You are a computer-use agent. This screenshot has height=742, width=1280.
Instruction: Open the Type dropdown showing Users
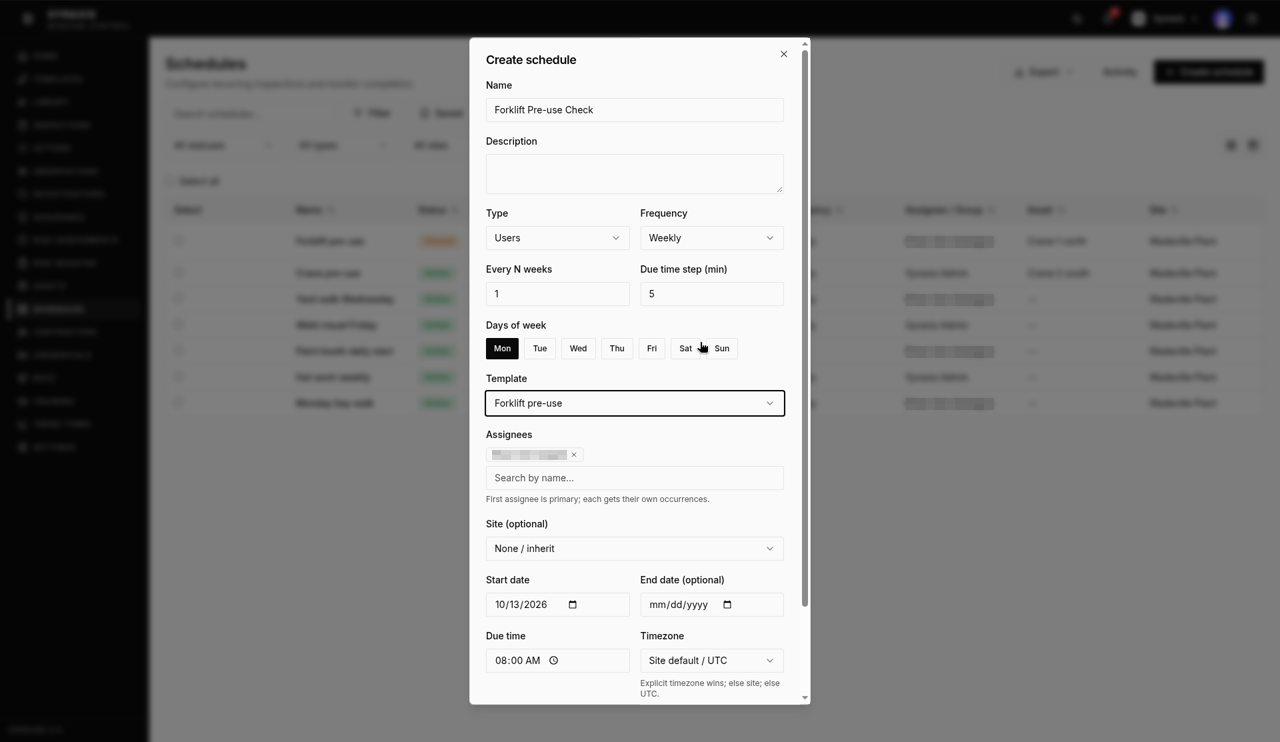point(557,238)
